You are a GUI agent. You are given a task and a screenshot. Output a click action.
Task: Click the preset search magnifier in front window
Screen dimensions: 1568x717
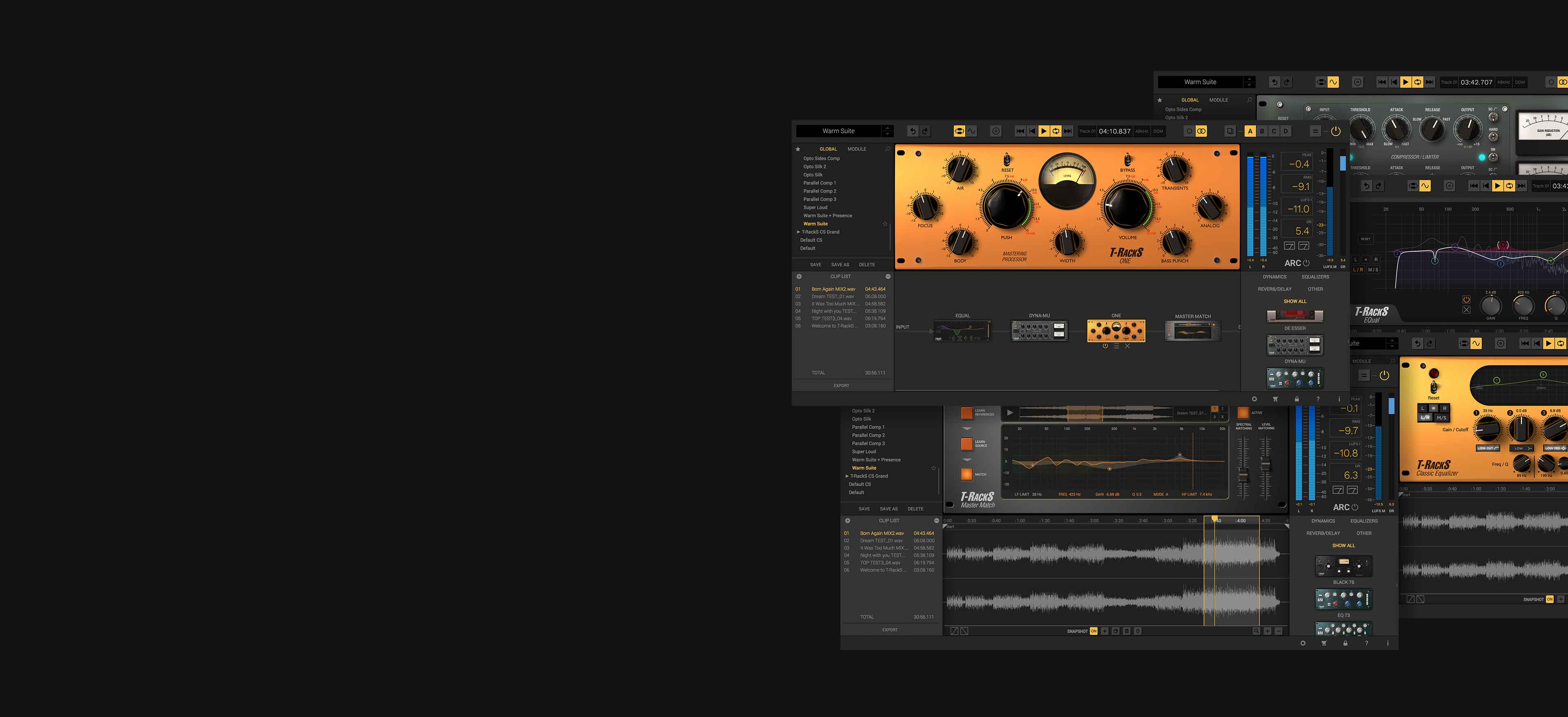[887, 149]
